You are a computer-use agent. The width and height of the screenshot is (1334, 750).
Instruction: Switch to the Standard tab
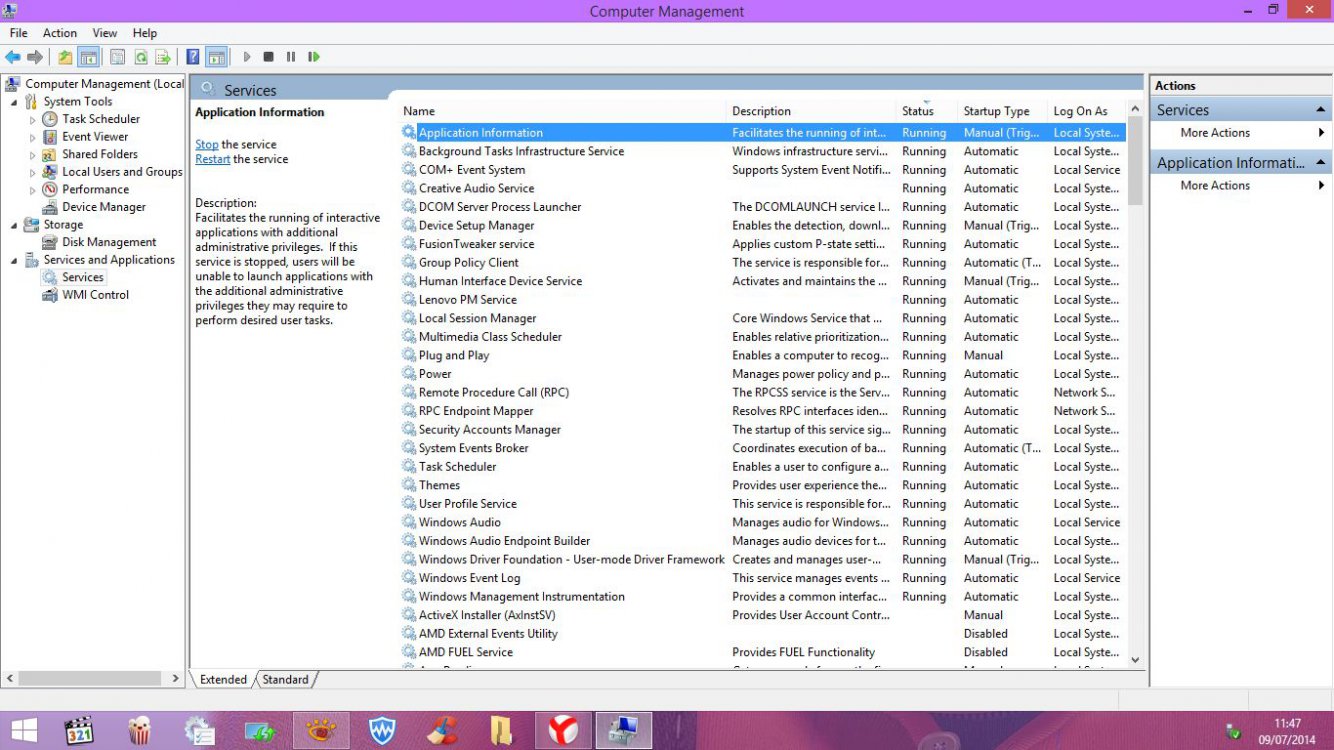point(286,679)
